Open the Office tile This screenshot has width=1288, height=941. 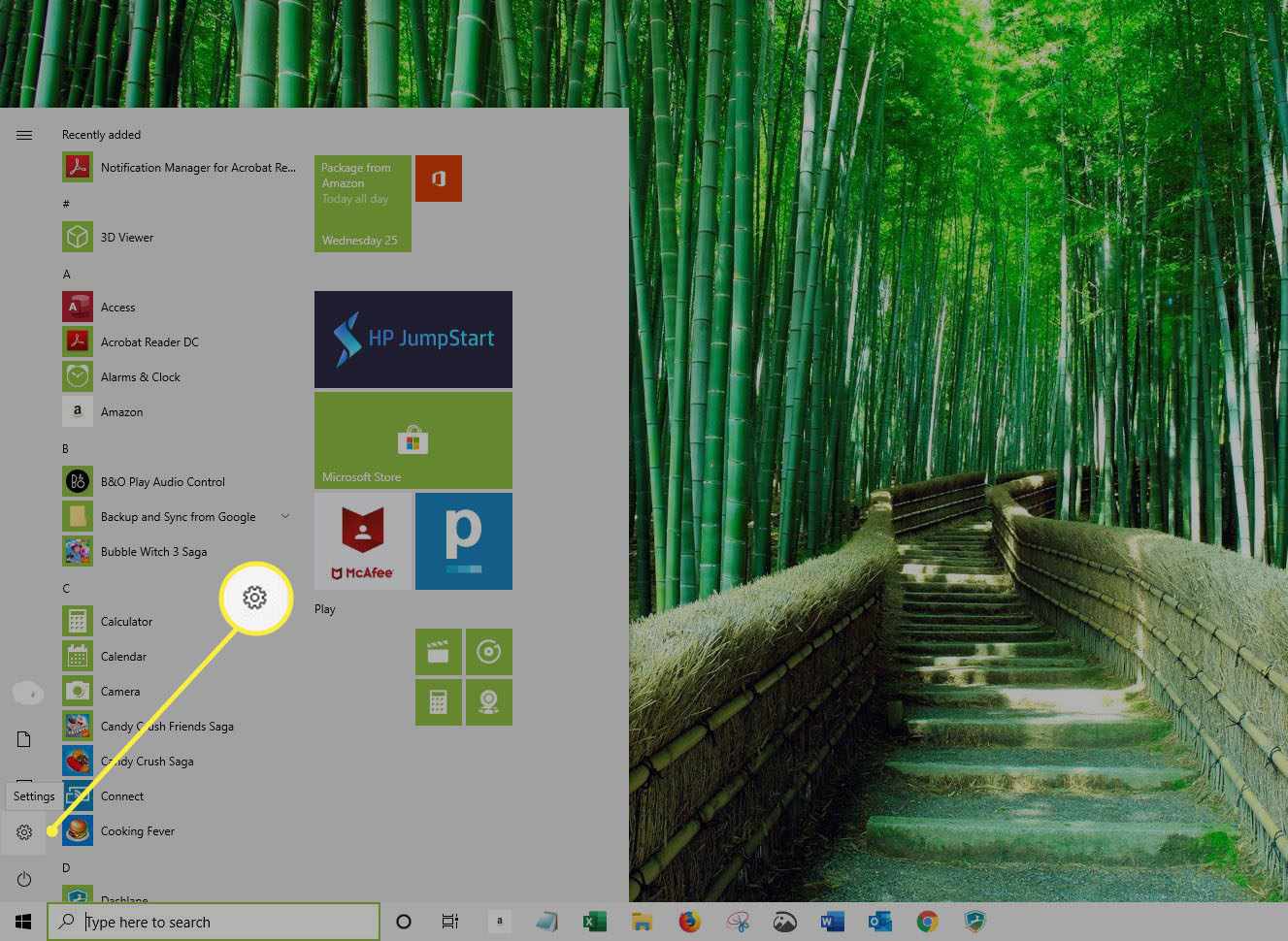439,178
